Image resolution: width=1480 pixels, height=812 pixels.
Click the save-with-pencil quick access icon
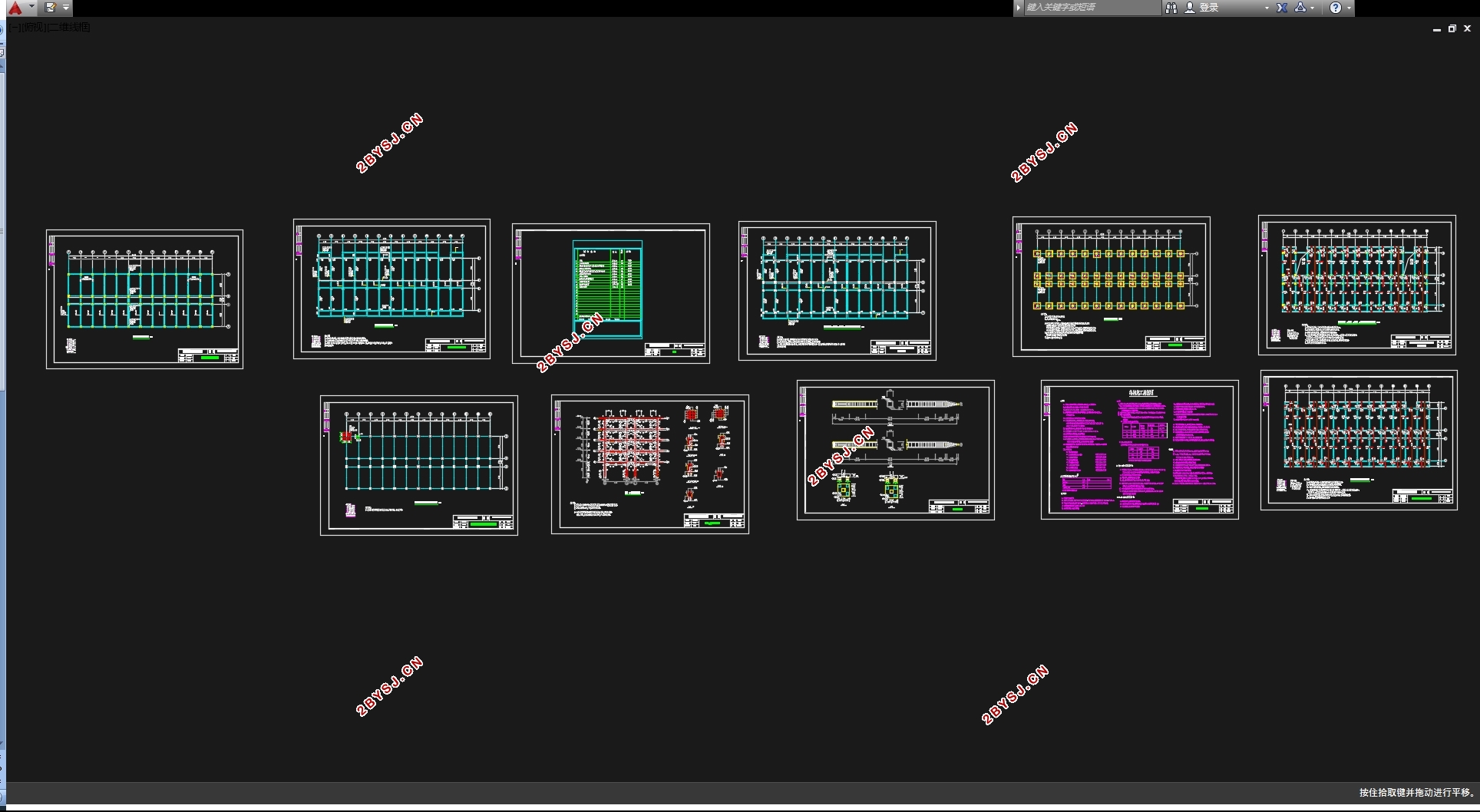click(51, 8)
